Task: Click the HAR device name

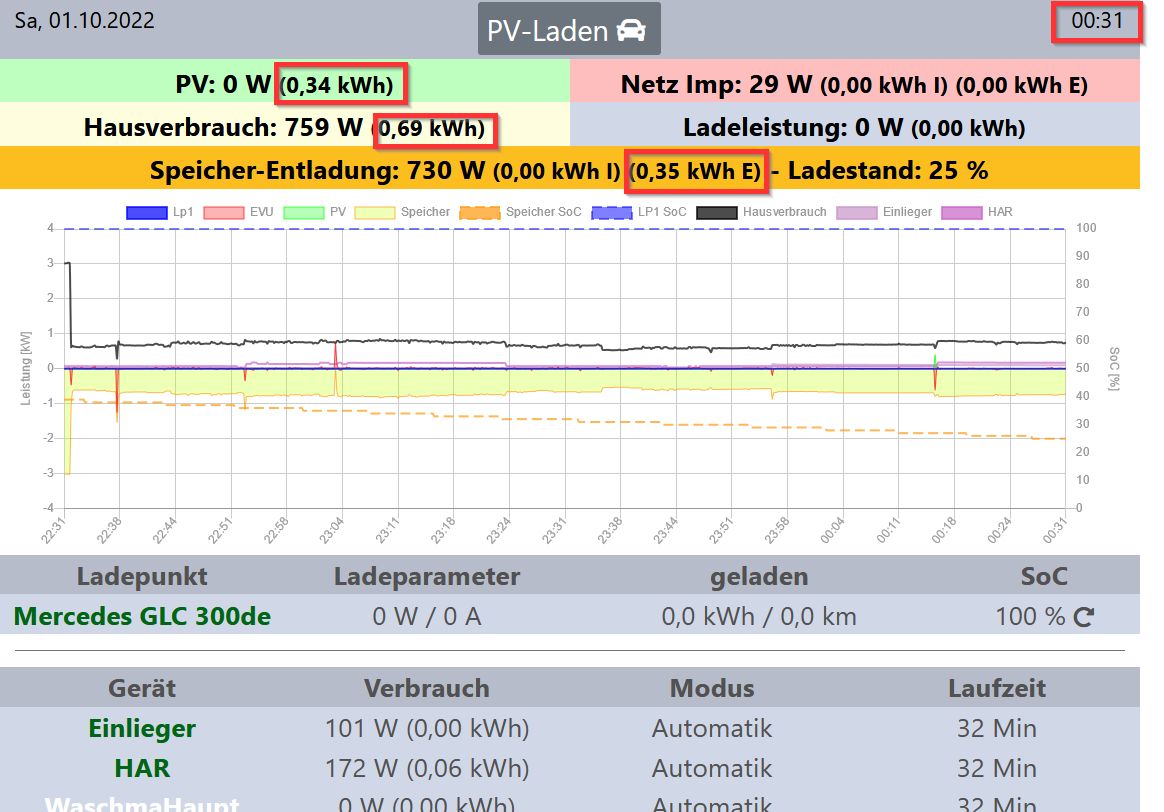Action: 142,768
